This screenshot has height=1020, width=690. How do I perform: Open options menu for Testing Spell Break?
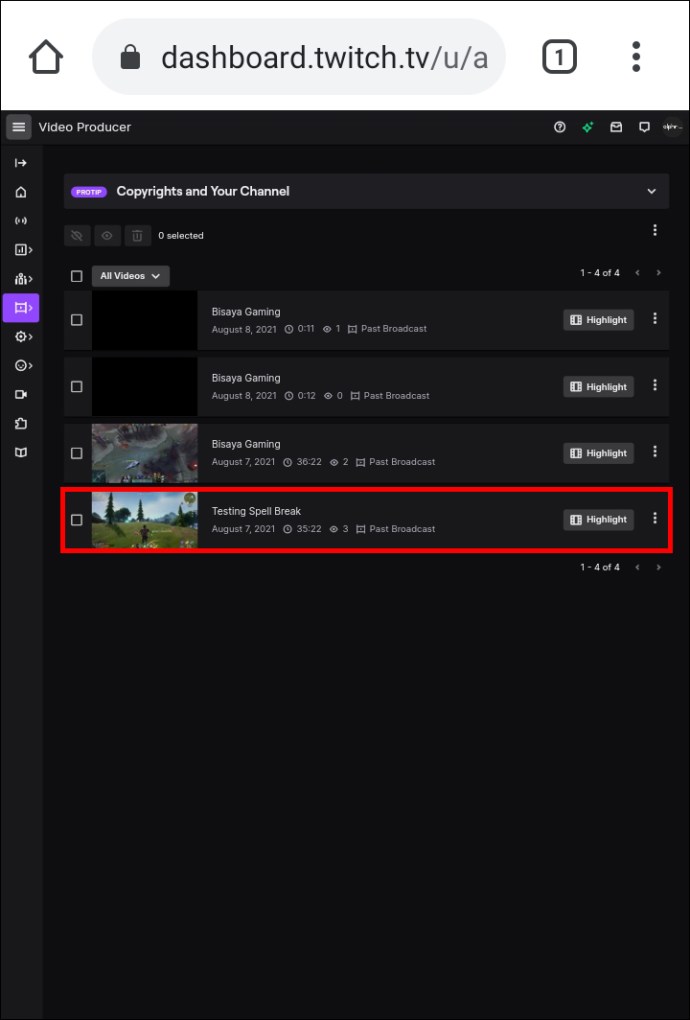click(x=655, y=518)
